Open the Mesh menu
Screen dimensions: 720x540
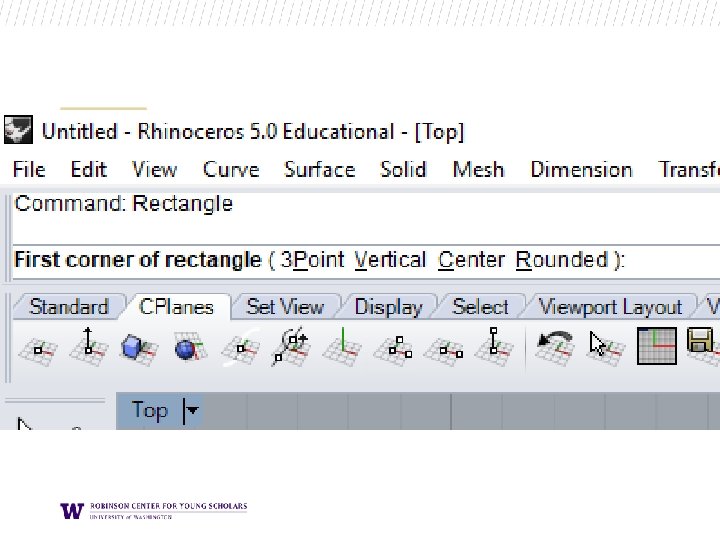(478, 169)
